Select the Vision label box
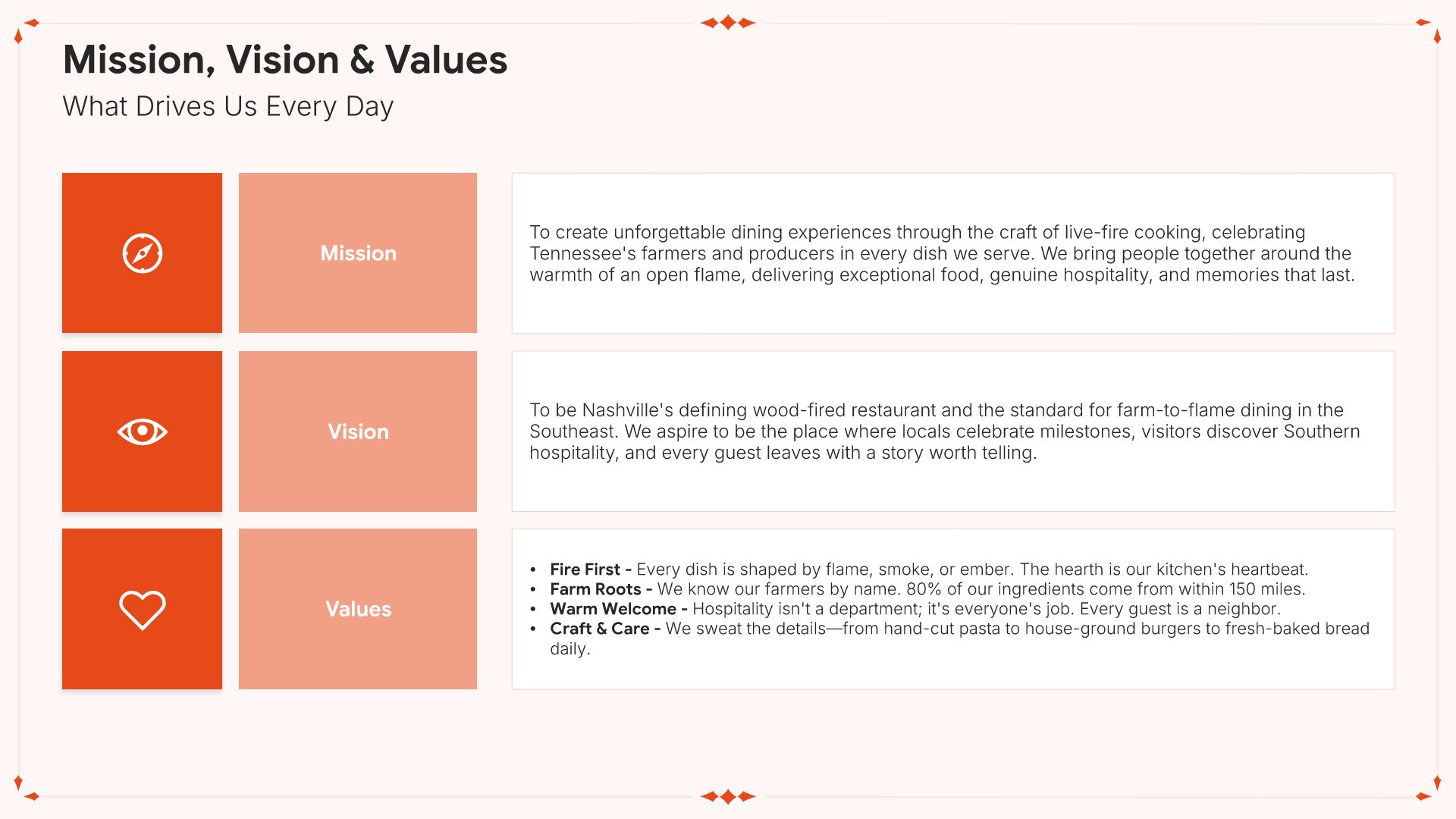Viewport: 1456px width, 819px height. pyautogui.click(x=358, y=431)
